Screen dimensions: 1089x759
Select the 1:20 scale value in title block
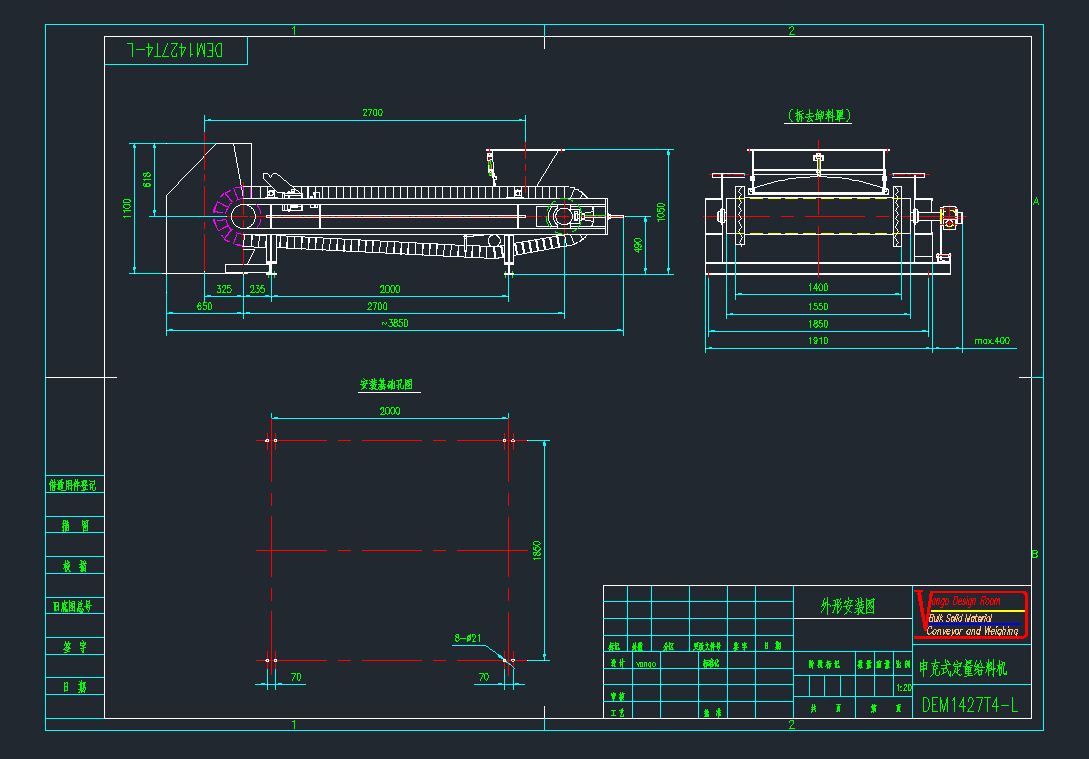coord(903,688)
